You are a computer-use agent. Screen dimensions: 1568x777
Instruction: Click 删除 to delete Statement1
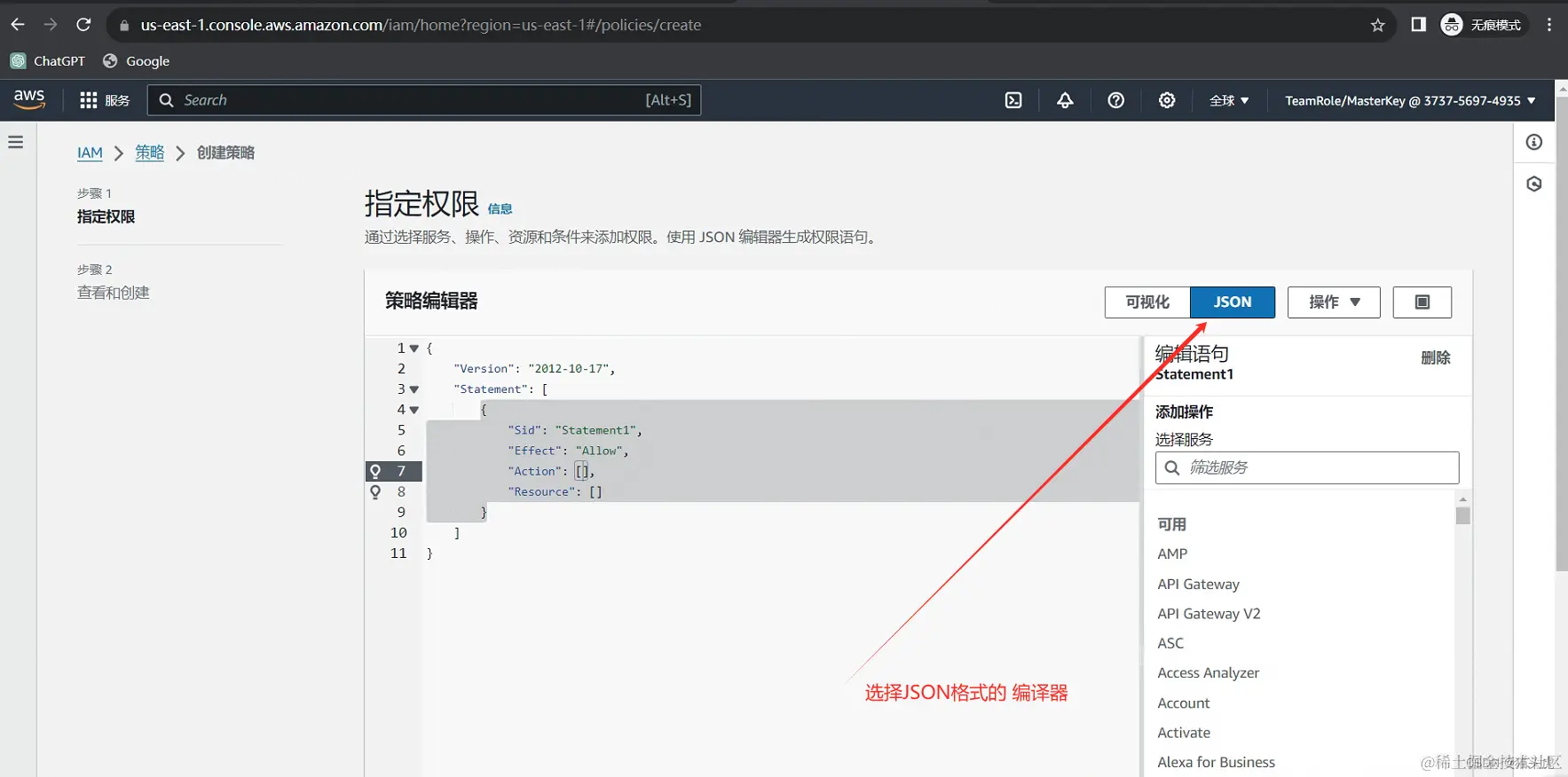pos(1436,357)
